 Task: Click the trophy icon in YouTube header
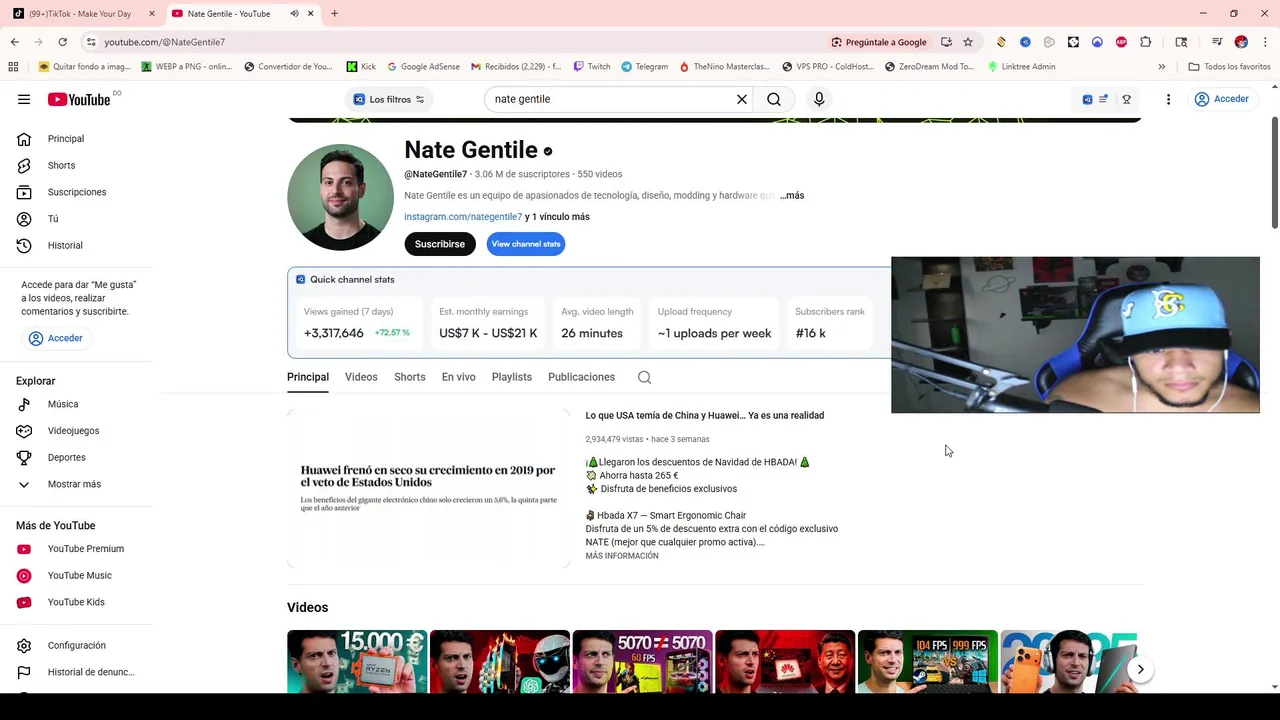[x=1126, y=99]
